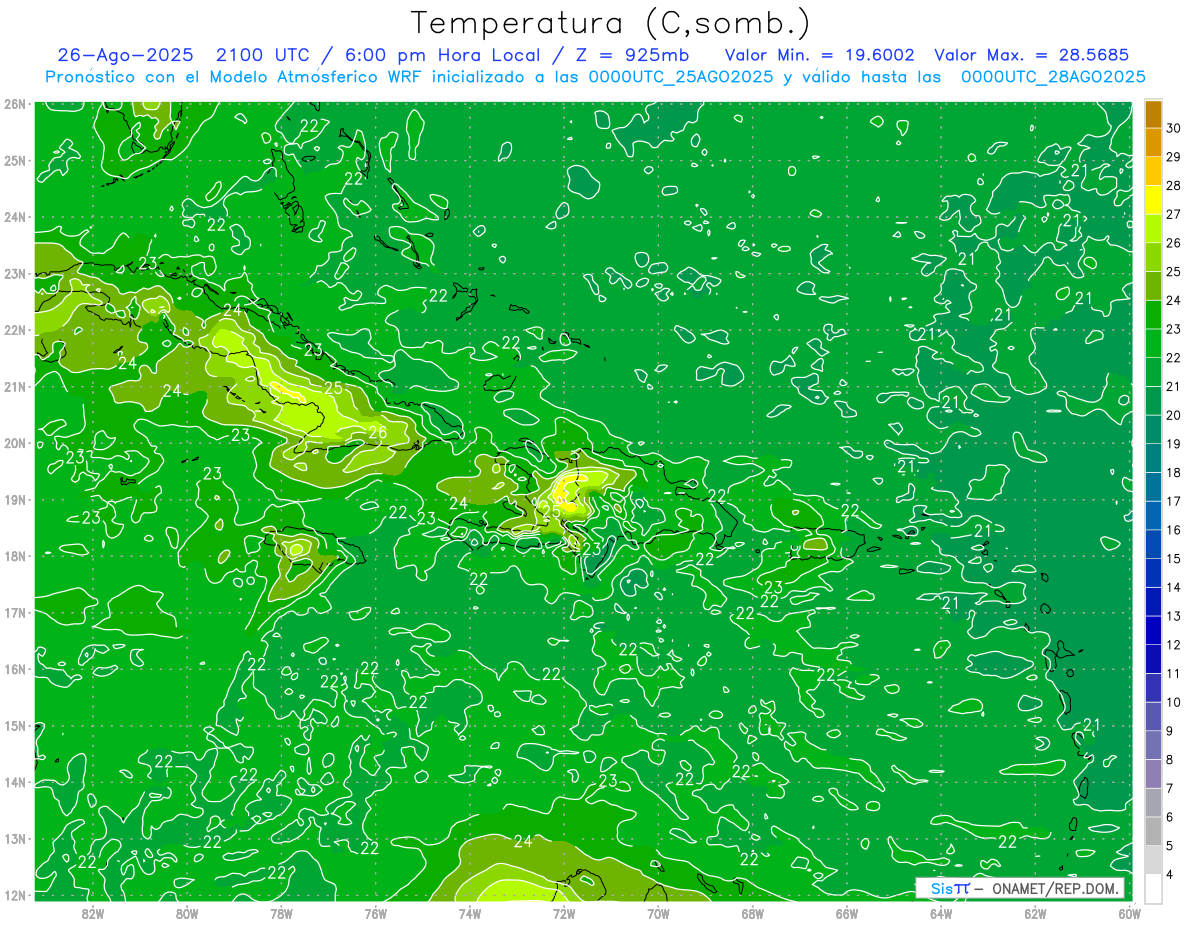Click the "78W" longitude axis label
The image size is (1200, 927).
281,913
